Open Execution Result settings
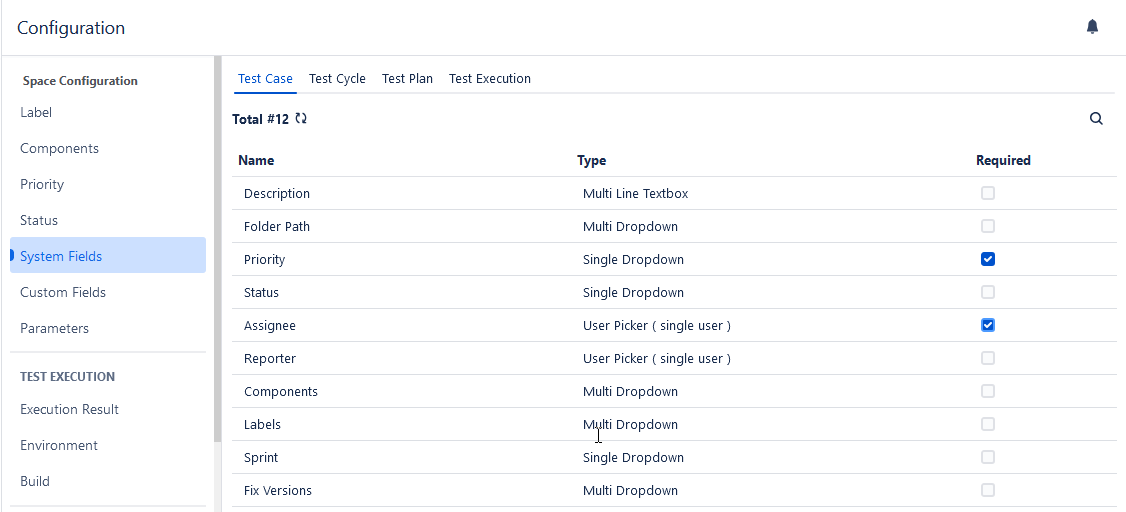The height and width of the screenshot is (512, 1126). point(69,409)
